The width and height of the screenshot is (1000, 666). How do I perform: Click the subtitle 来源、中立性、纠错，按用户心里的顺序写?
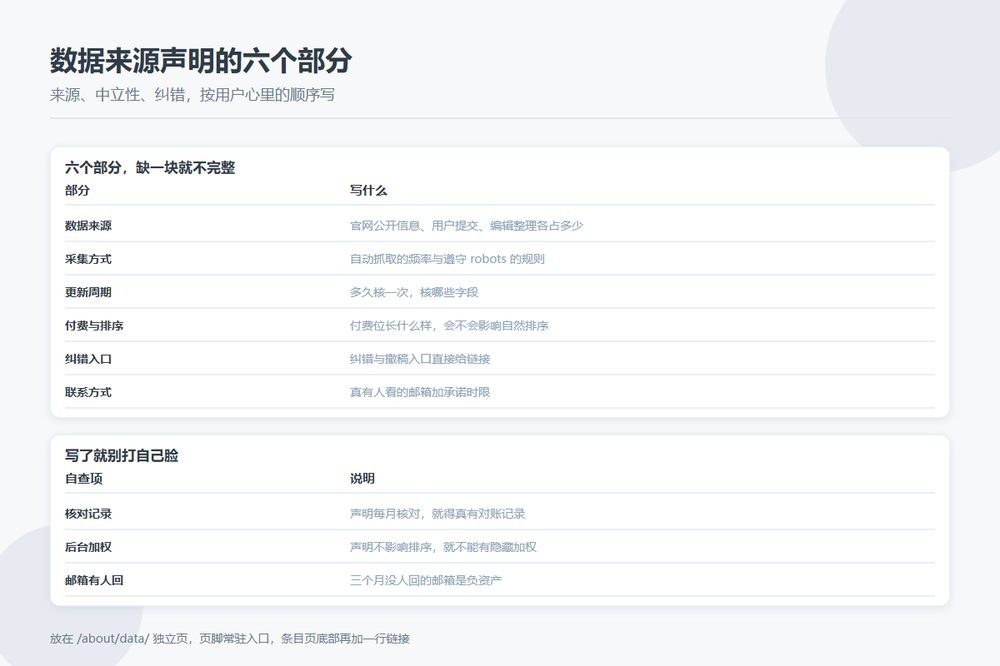click(192, 95)
